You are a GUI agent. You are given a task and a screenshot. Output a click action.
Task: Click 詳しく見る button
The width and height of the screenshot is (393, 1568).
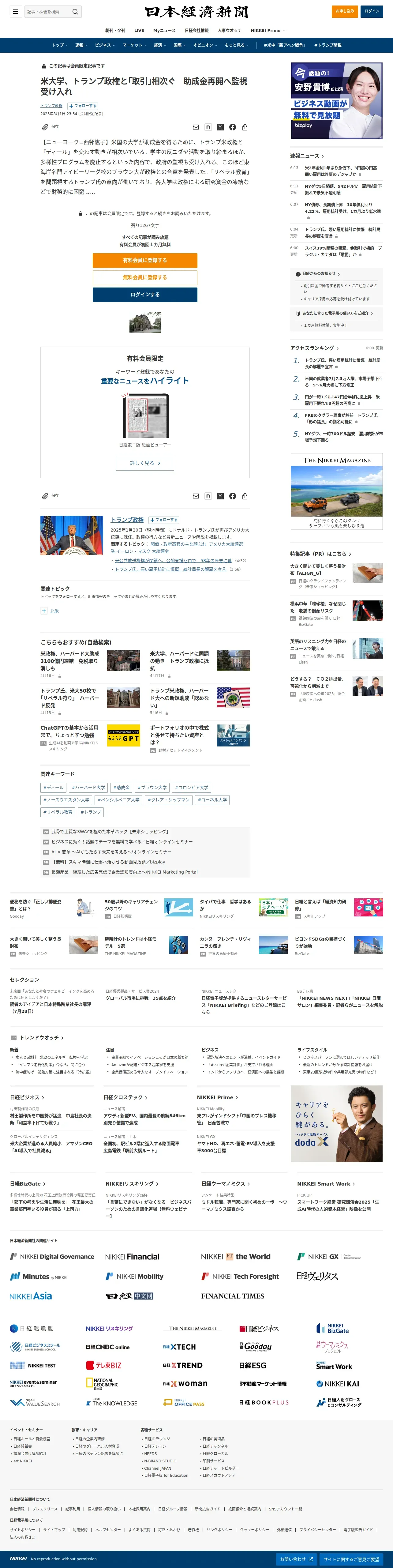pyautogui.click(x=145, y=463)
